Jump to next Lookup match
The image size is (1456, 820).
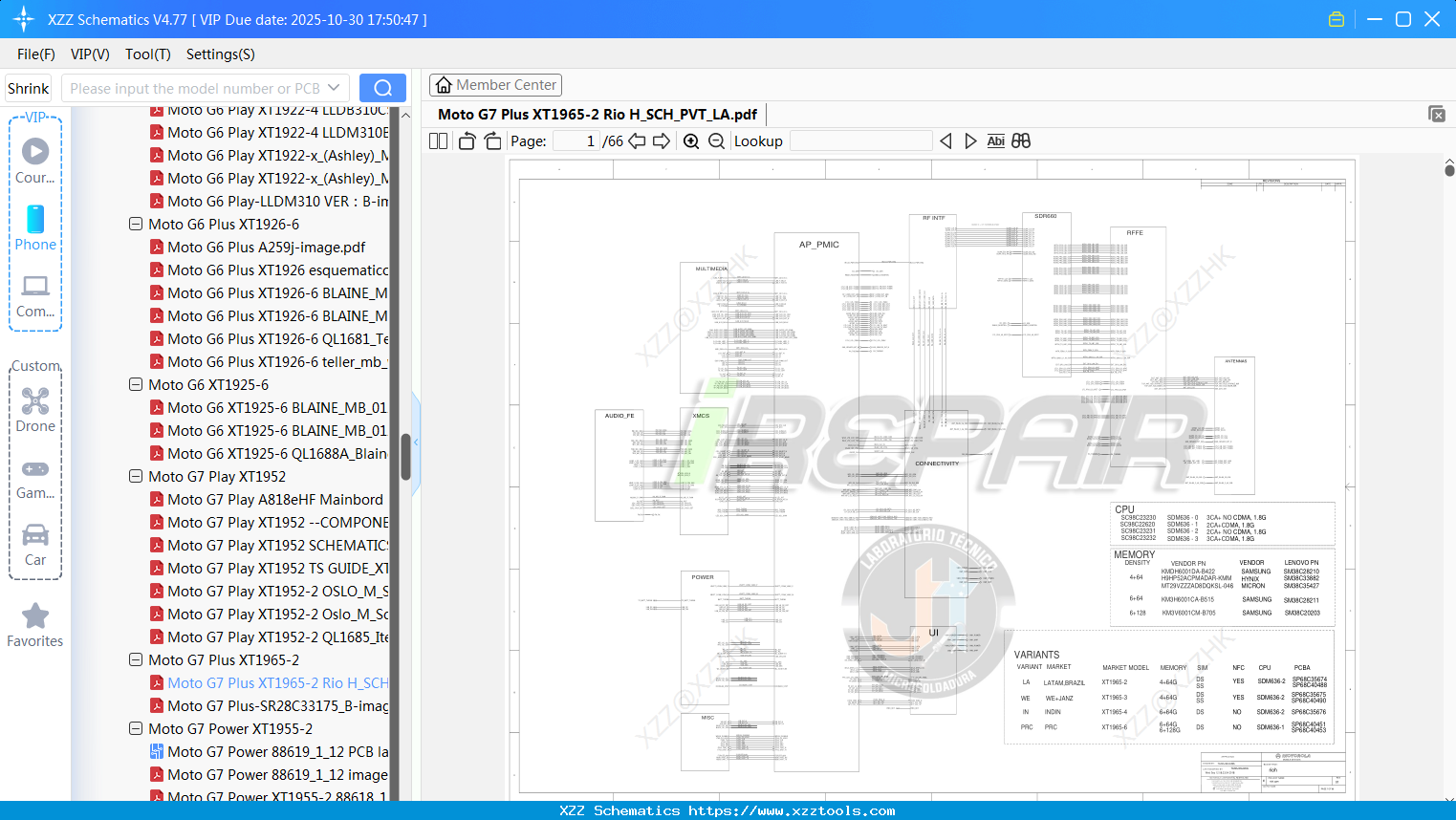(970, 141)
